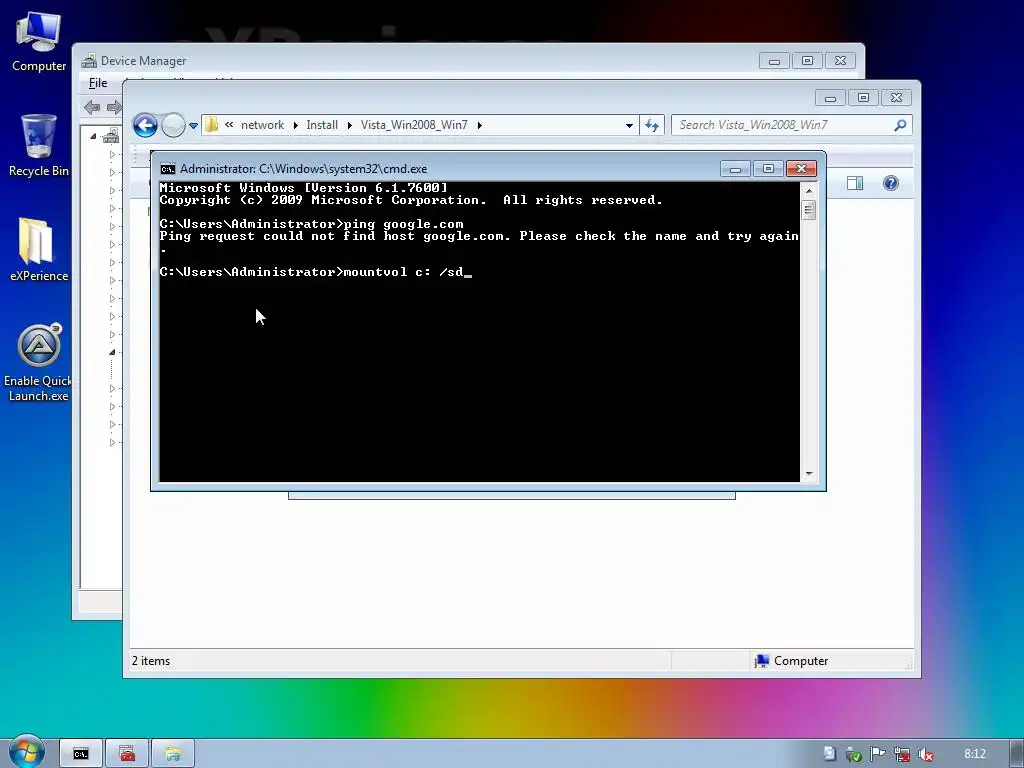Open the File menu in Device Manager
This screenshot has height=768, width=1024.
98,83
